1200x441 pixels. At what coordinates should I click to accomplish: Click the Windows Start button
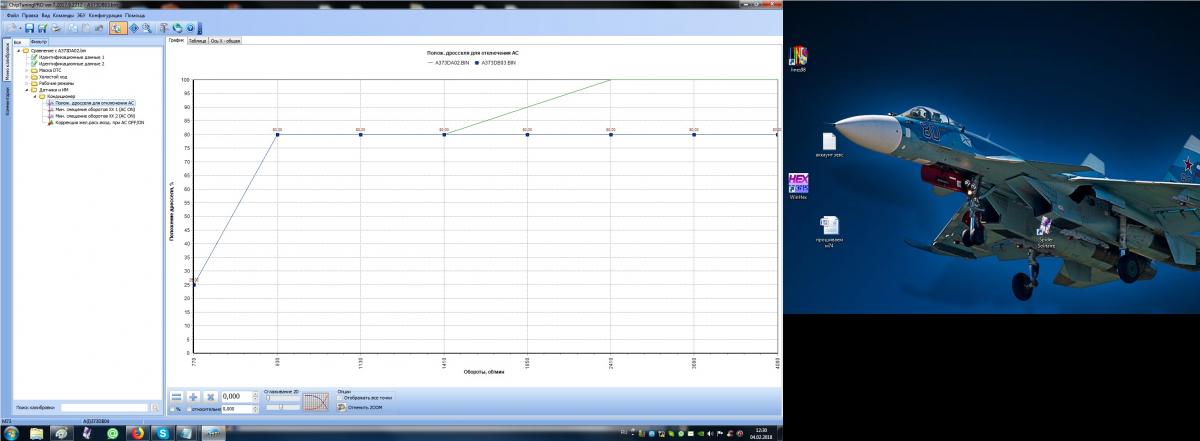pos(11,433)
